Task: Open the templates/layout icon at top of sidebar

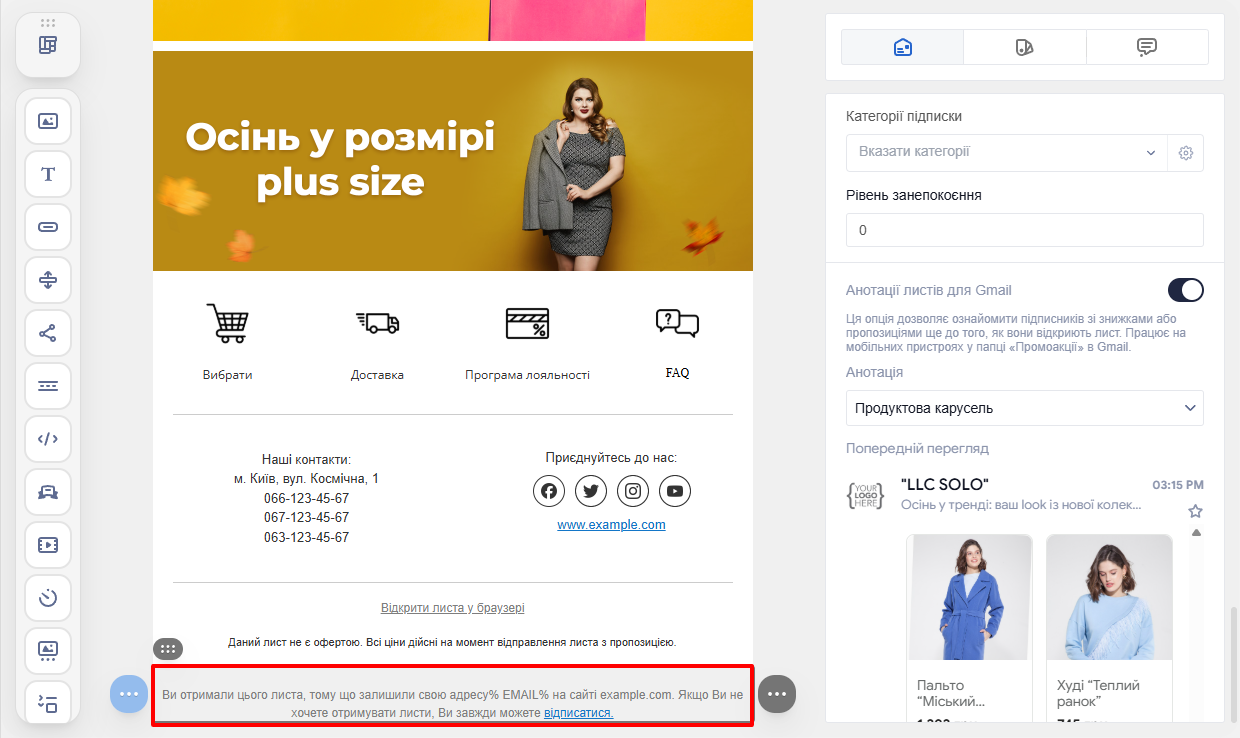Action: click(48, 45)
